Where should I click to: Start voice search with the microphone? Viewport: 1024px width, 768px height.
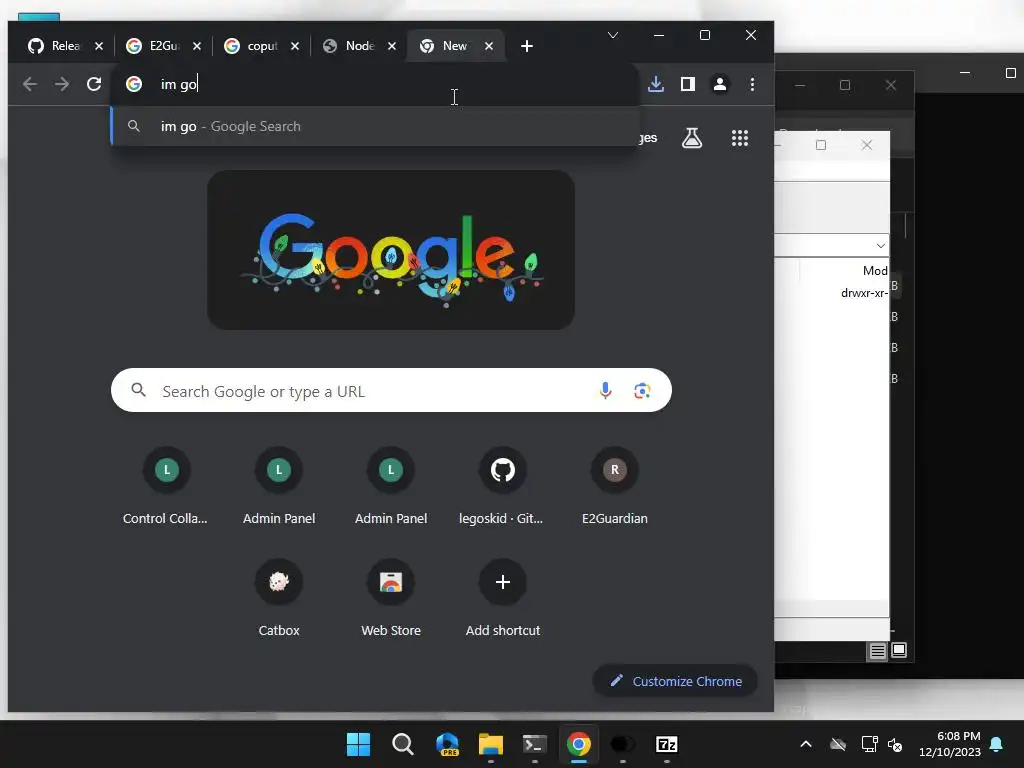[x=605, y=391]
